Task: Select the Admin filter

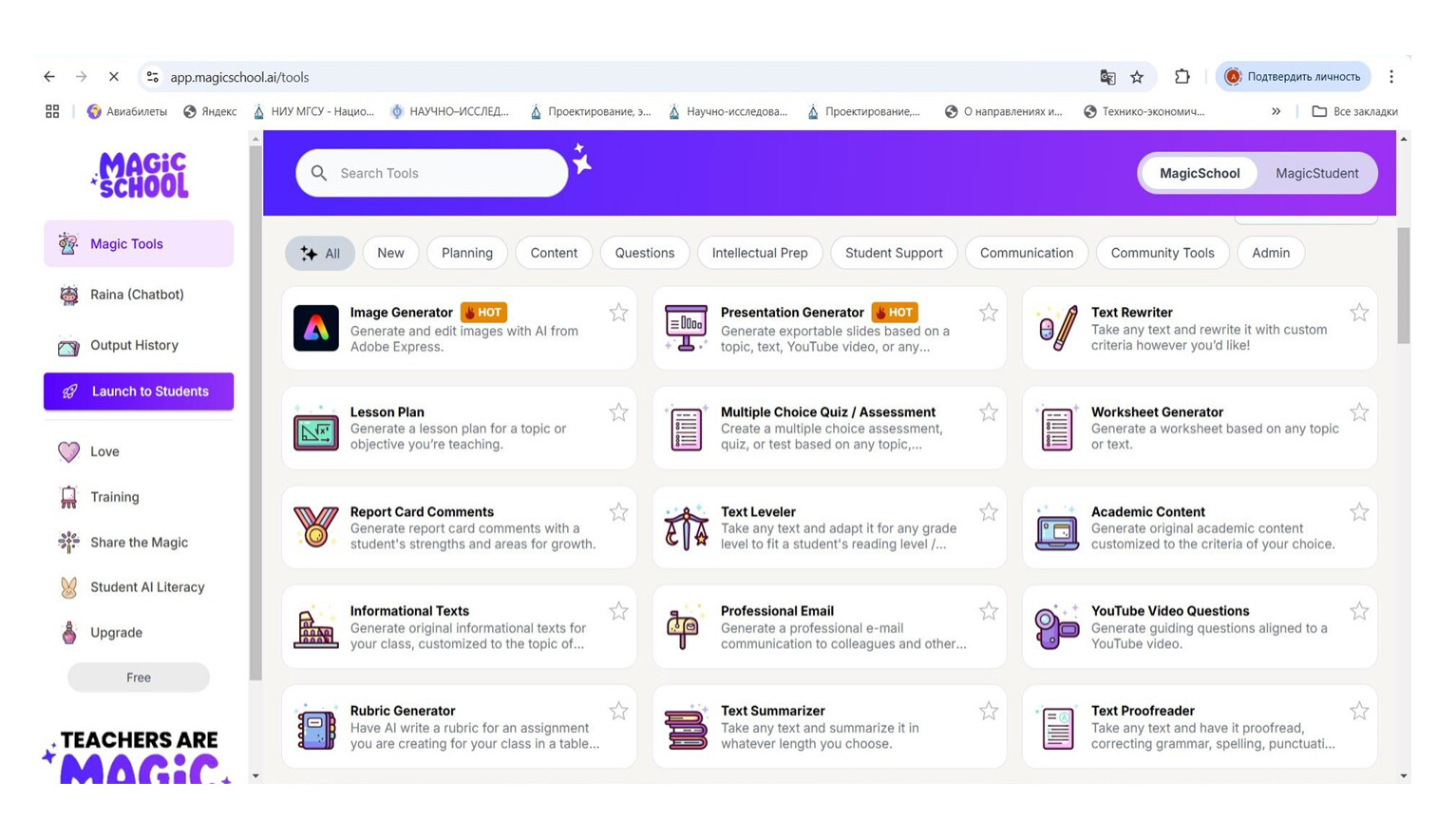Action: [x=1271, y=253]
